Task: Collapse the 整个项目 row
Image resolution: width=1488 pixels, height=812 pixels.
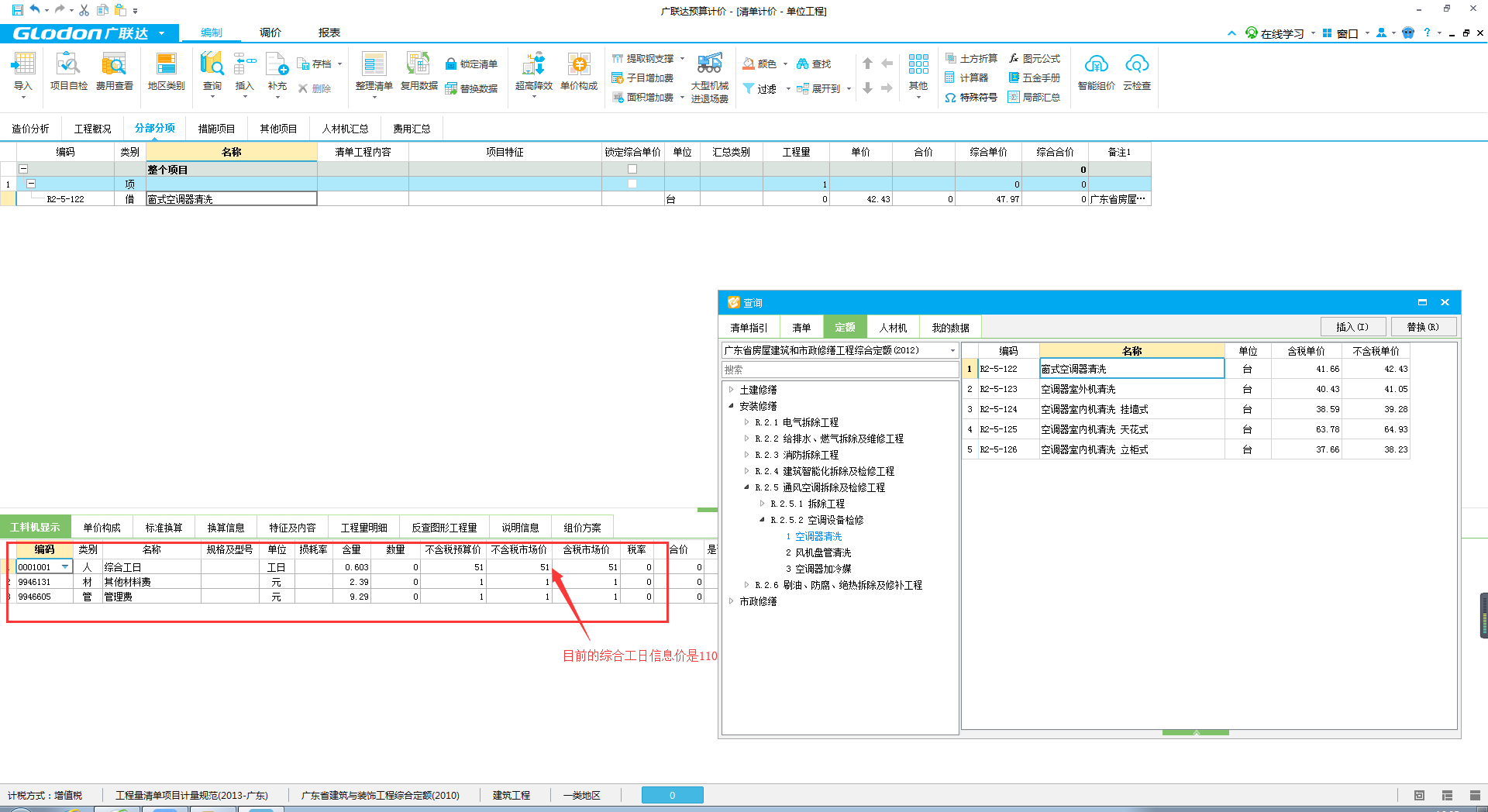Action: [23, 169]
